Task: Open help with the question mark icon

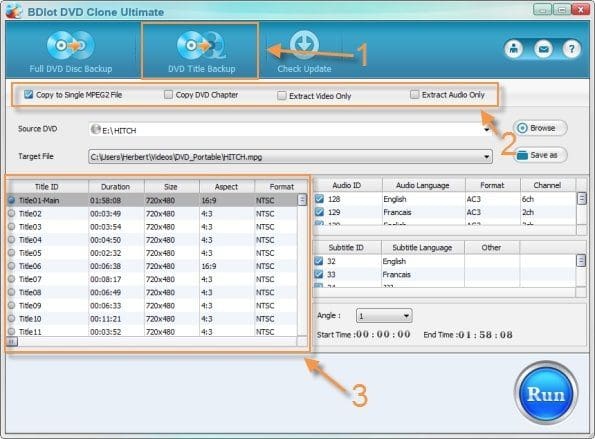Action: pos(571,49)
